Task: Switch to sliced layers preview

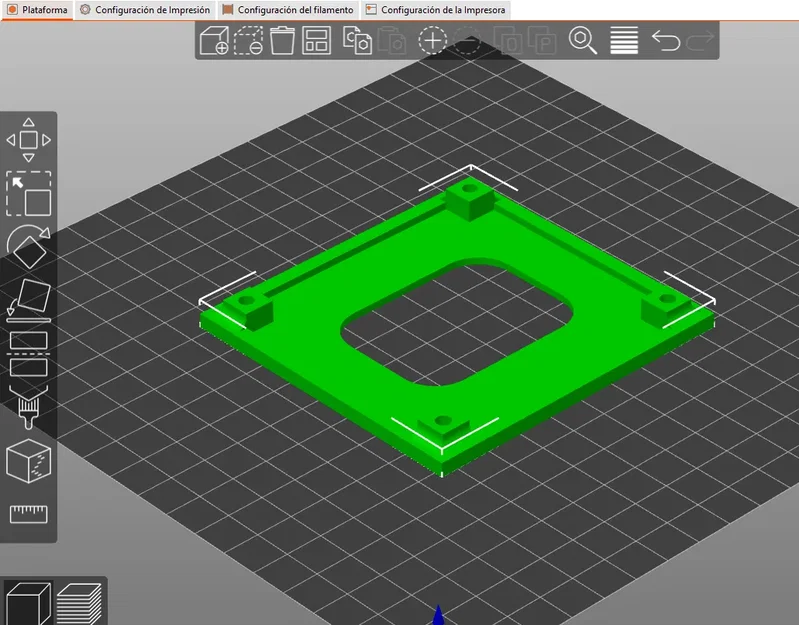Action: (x=79, y=604)
